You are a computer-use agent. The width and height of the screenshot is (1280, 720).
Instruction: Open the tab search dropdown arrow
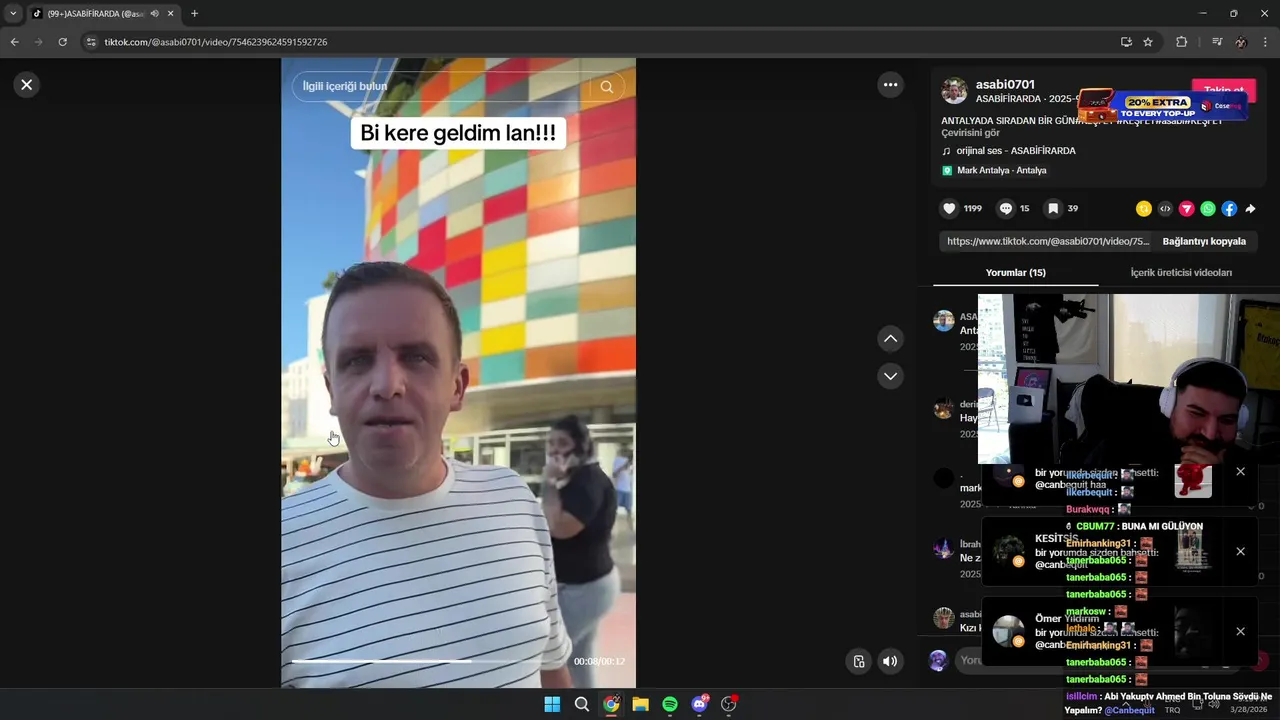click(x=12, y=14)
